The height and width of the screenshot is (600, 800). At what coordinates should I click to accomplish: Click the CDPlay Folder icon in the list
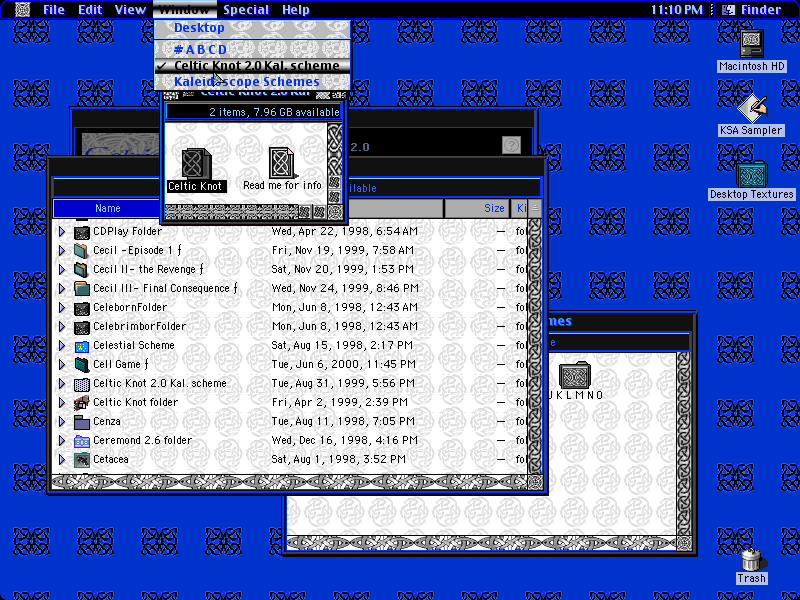click(x=82, y=232)
